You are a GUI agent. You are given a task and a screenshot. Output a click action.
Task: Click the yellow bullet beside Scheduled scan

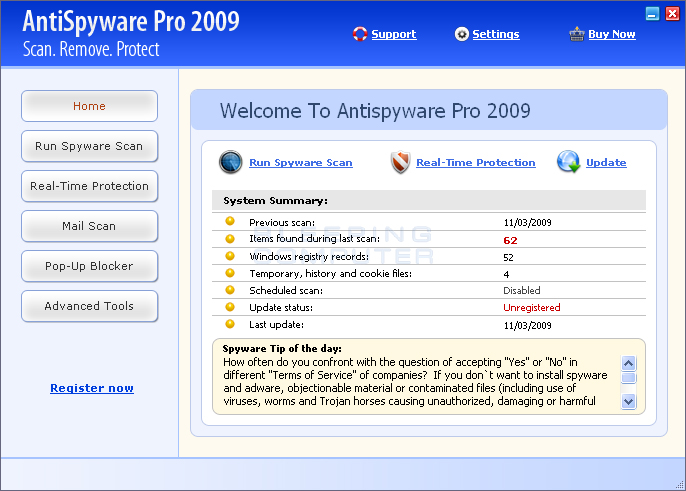(230, 290)
